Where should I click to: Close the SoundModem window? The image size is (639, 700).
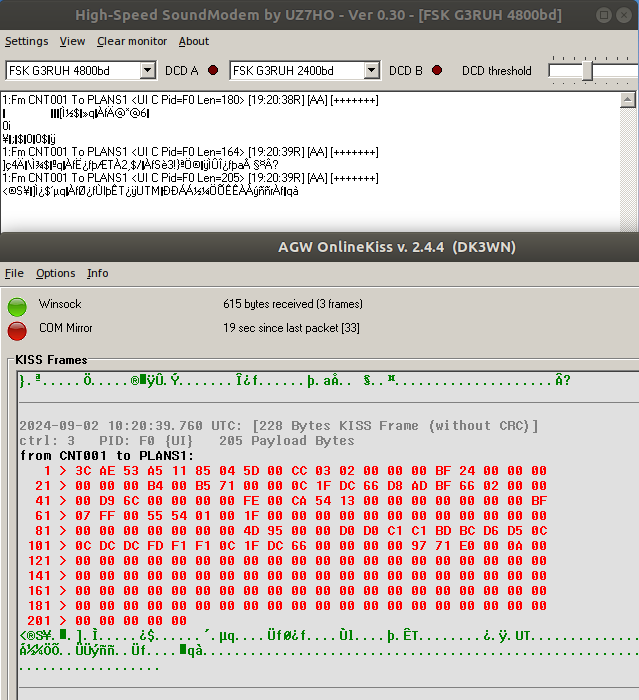(x=623, y=15)
